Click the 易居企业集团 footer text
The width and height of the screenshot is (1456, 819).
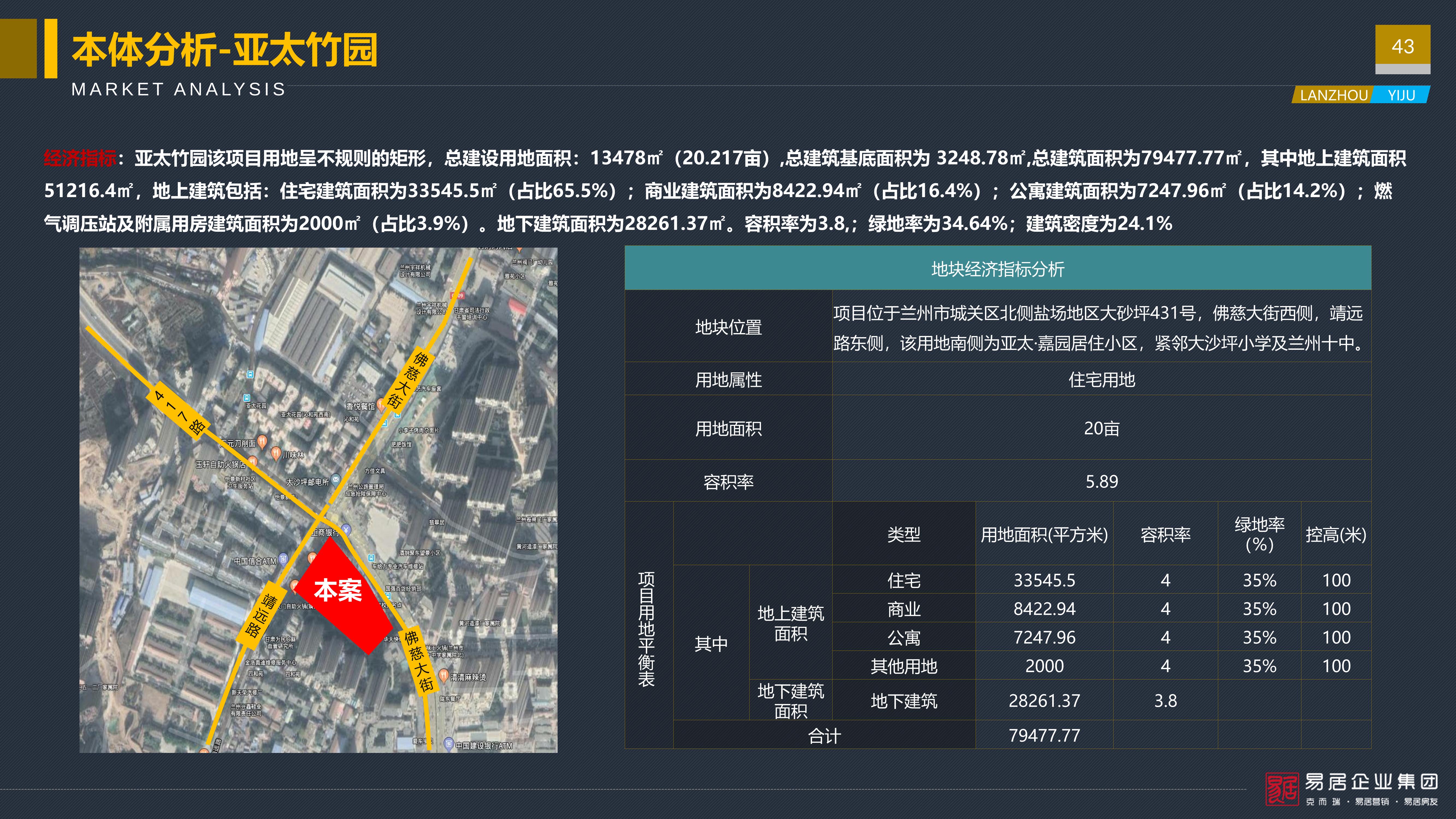(1371, 782)
